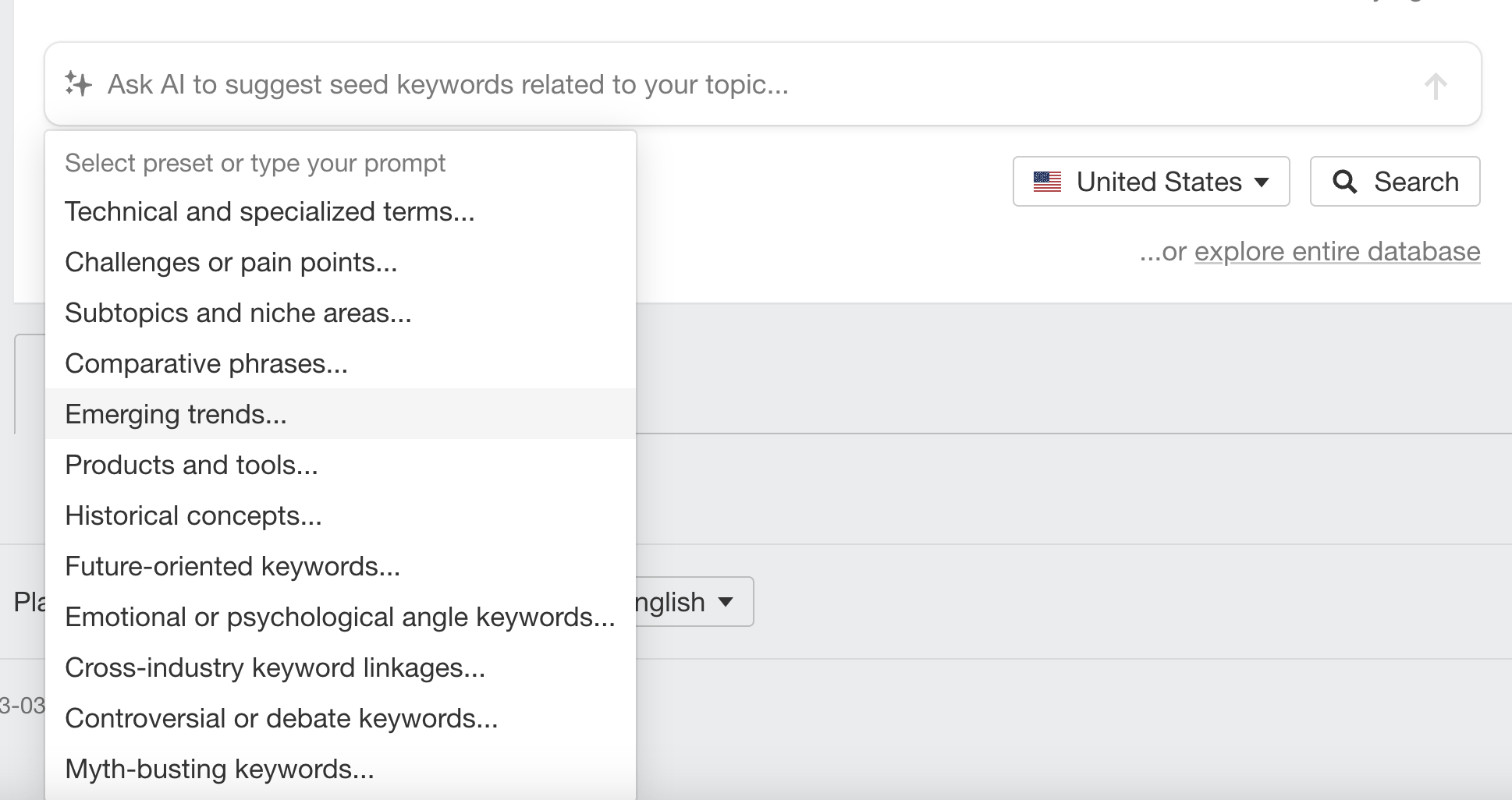1512x800 pixels.
Task: Expand the English language dropdown
Action: (726, 601)
